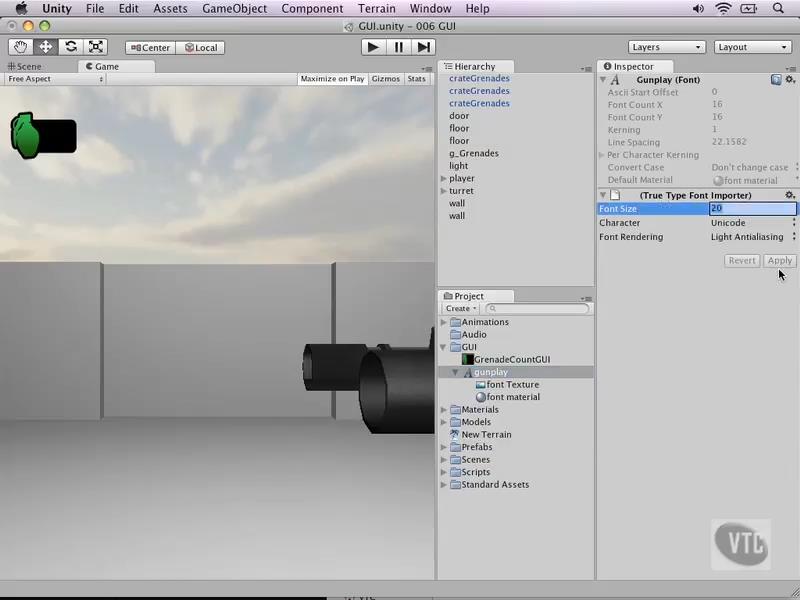Select the gunplay font icon

467,372
